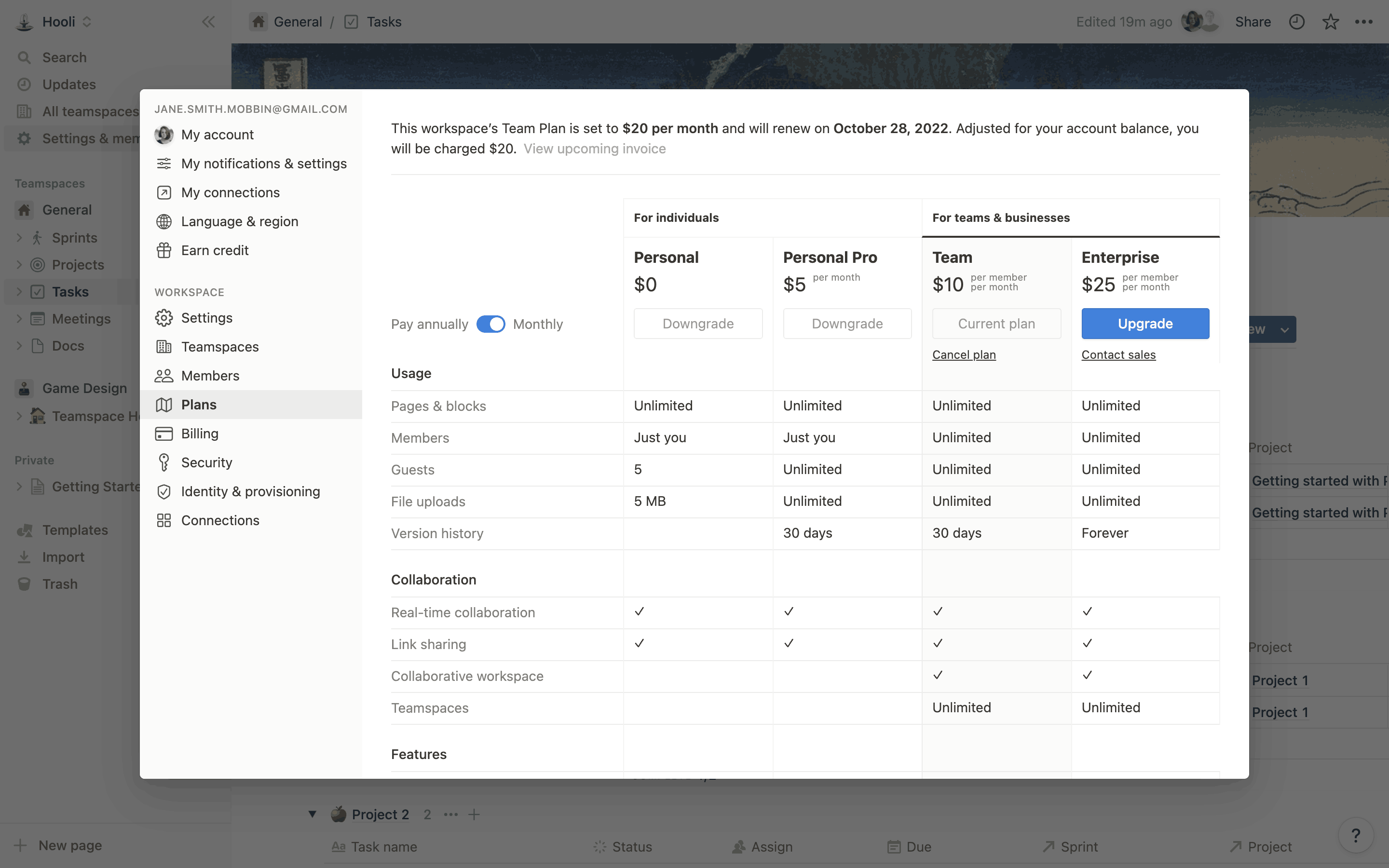Open Billing in workspace settings
Viewport: 1389px width, 868px height.
coord(199,434)
